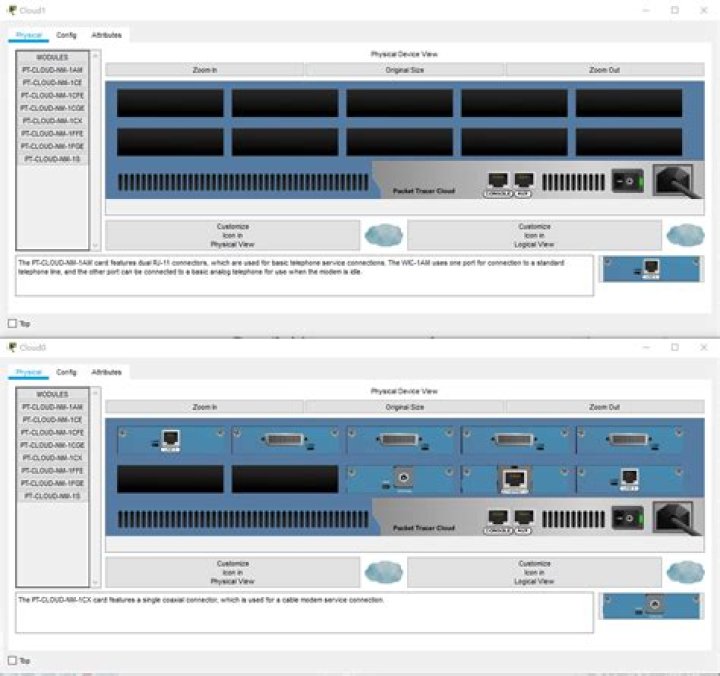The image size is (720, 676).
Task: Open the Config tab in Cloud1
Action: 67,35
